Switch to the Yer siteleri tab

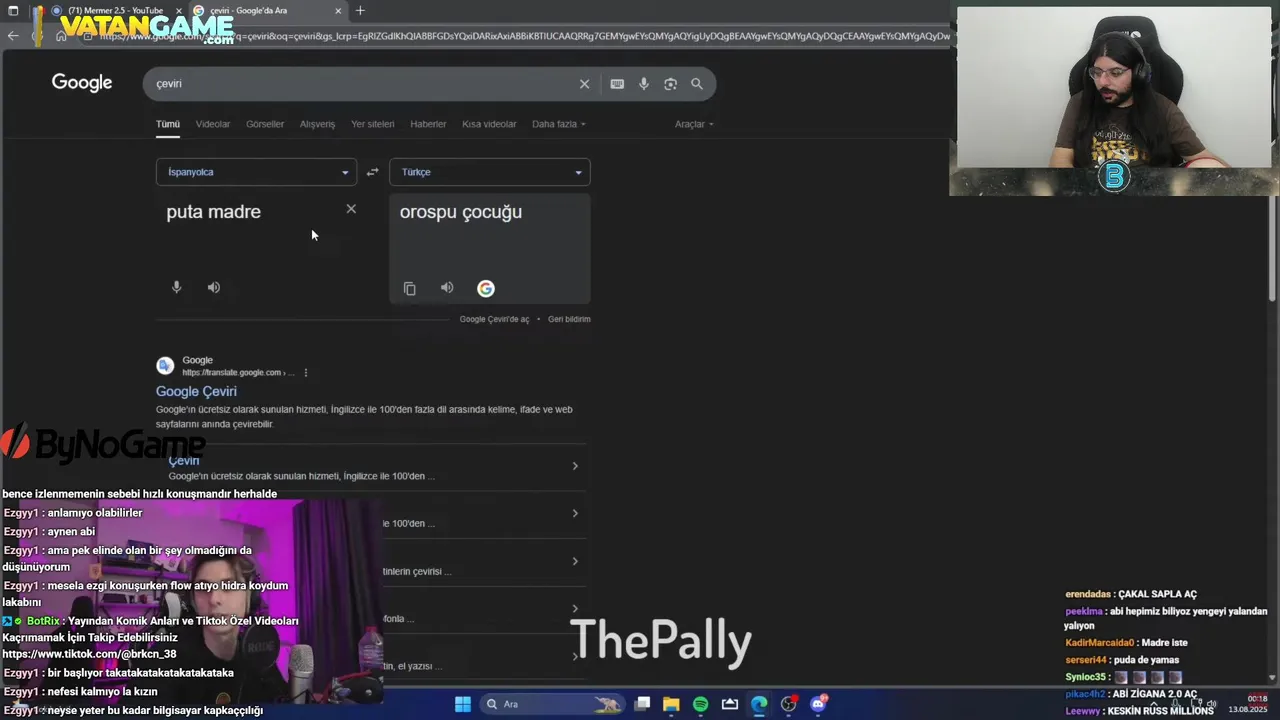(372, 124)
